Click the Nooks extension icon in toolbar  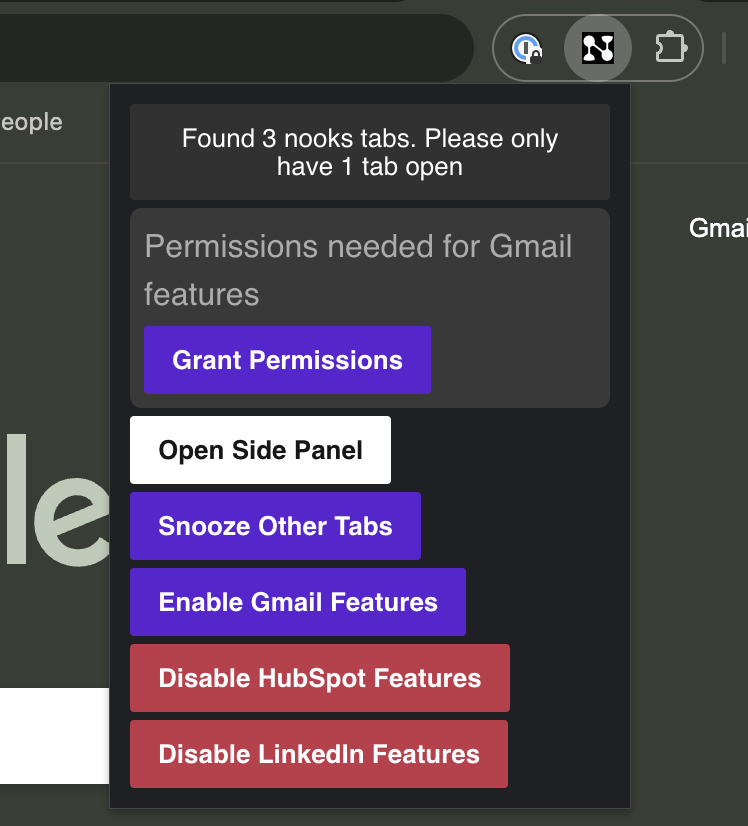(x=597, y=48)
